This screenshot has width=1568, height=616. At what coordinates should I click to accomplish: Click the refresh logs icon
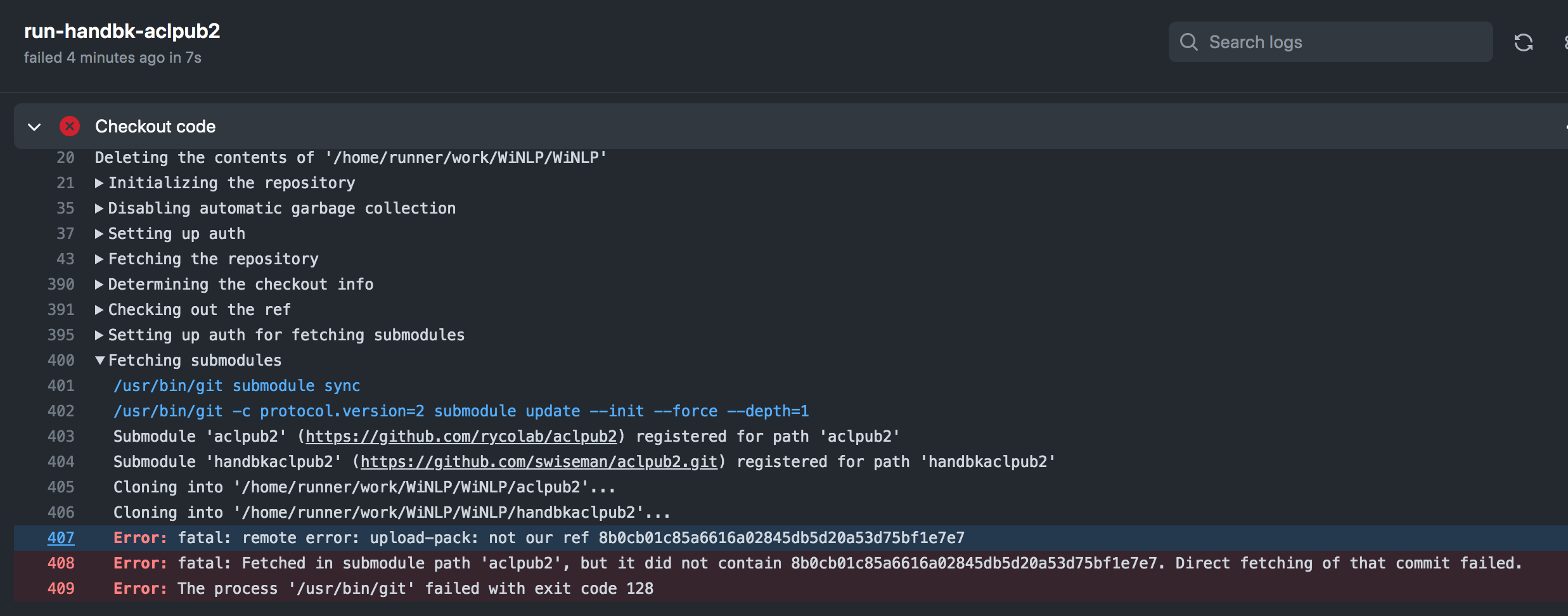point(1524,42)
